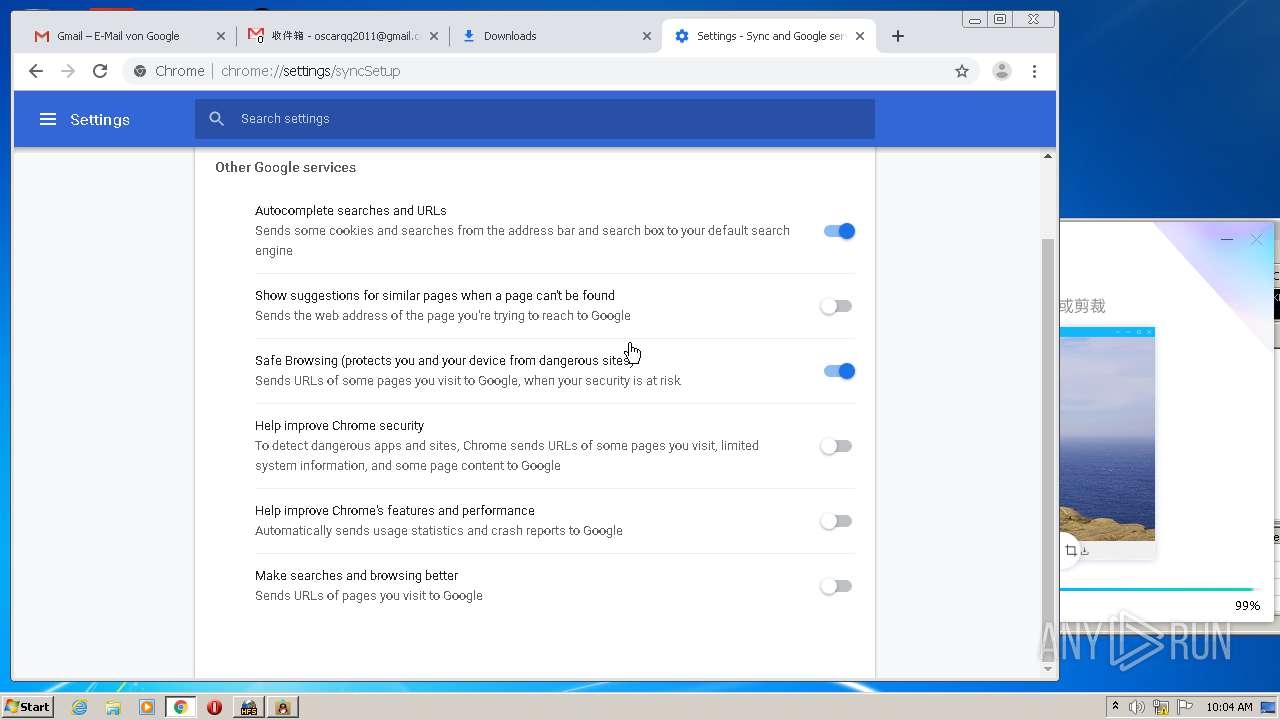Open Internet Explorer from the taskbar
The image size is (1280, 720).
coord(79,707)
